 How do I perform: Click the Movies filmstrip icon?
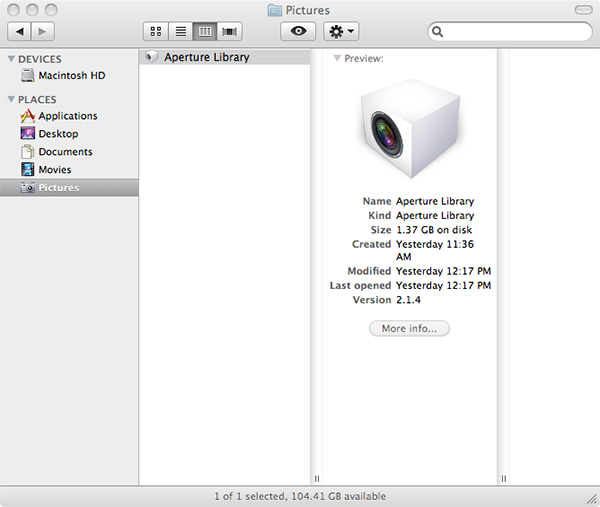coord(28,170)
